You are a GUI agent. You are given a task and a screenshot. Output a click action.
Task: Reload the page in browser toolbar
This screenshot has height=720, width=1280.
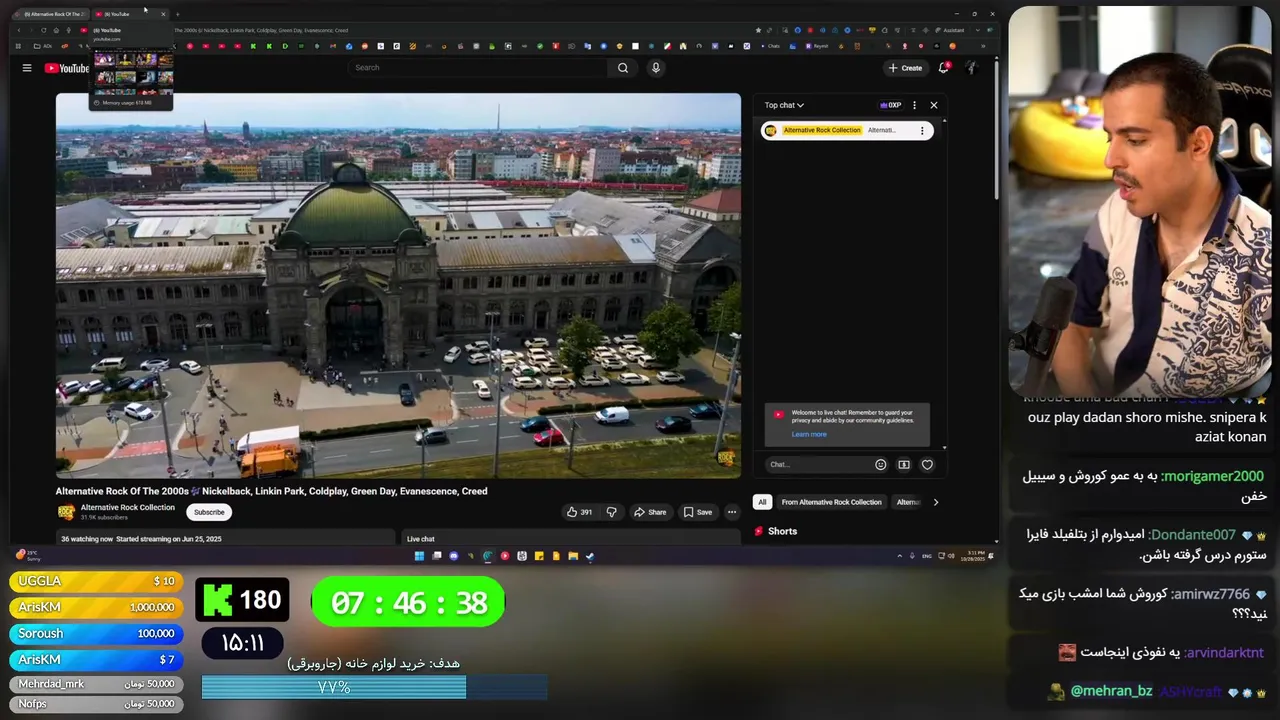(44, 30)
